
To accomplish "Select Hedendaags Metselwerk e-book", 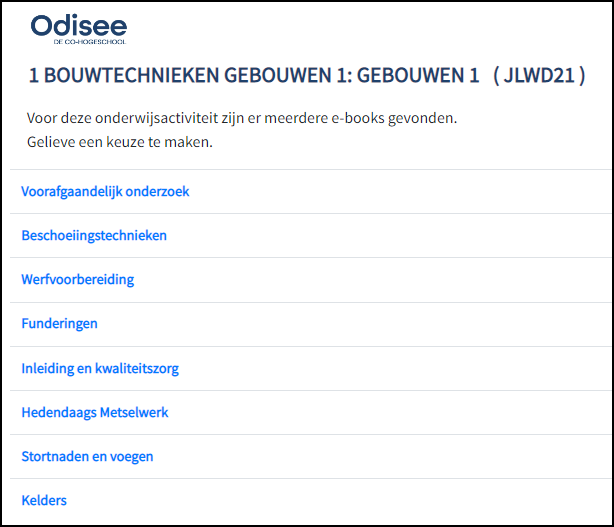I will 95,412.
